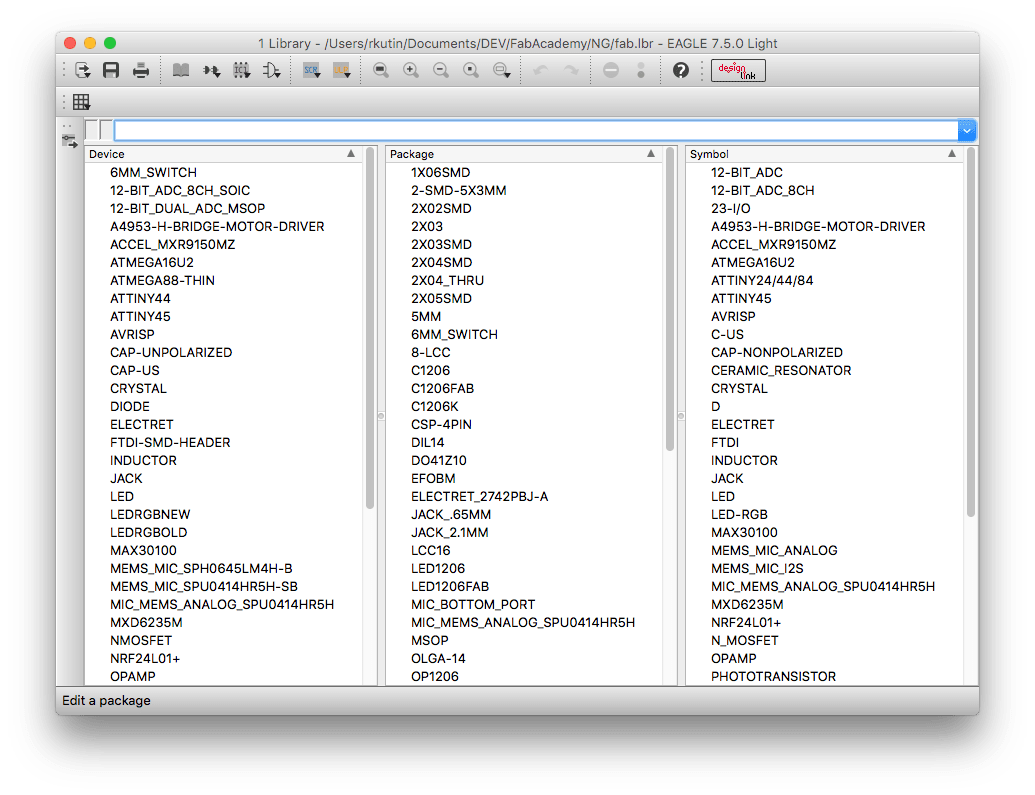The image size is (1035, 795).
Task: Select package 8-LCC
Action: tap(430, 352)
